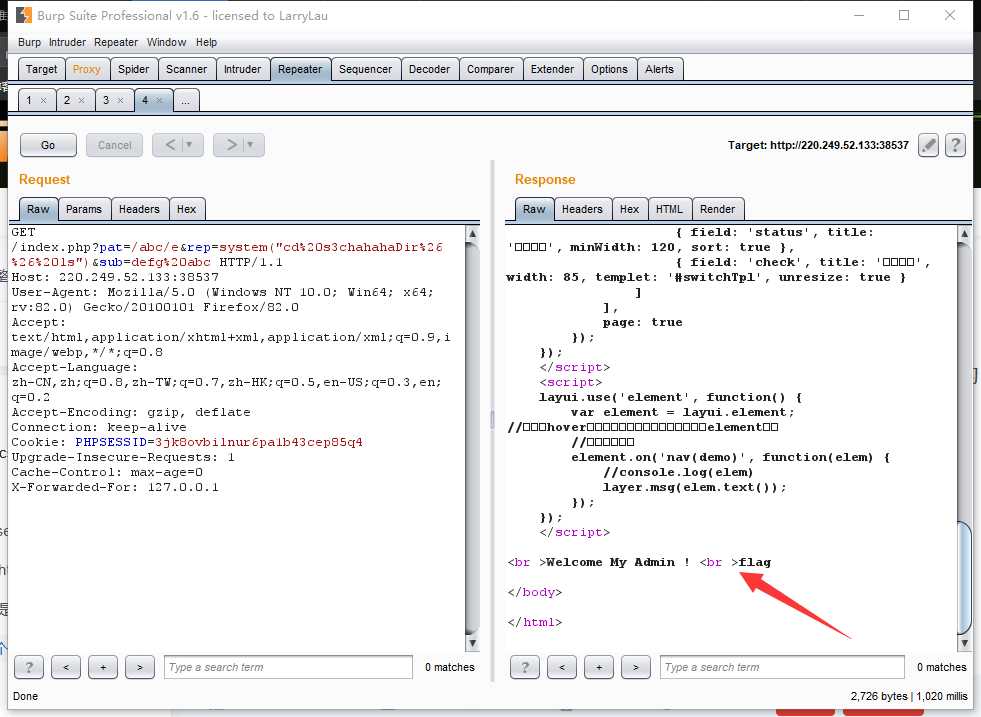Click request search plus options button
981x717 pixels.
coord(103,667)
